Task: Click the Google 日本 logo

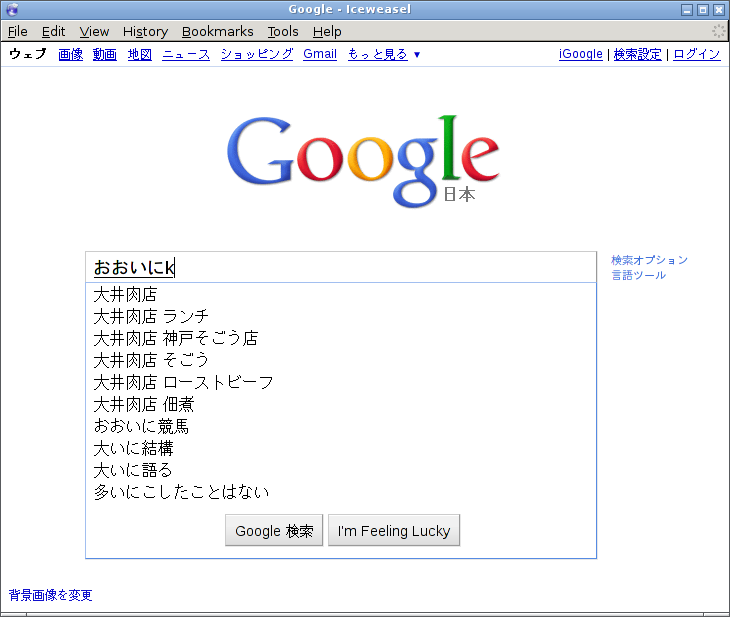Action: click(x=363, y=161)
